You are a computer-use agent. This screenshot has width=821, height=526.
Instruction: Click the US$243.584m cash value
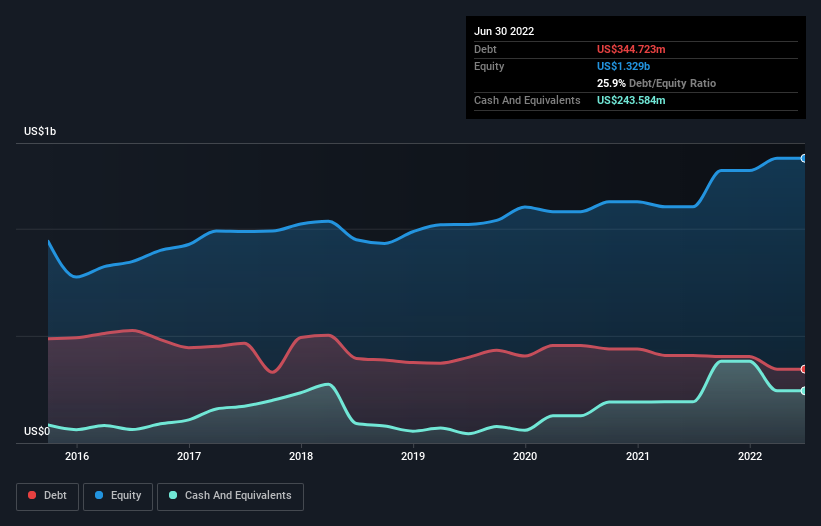point(631,100)
